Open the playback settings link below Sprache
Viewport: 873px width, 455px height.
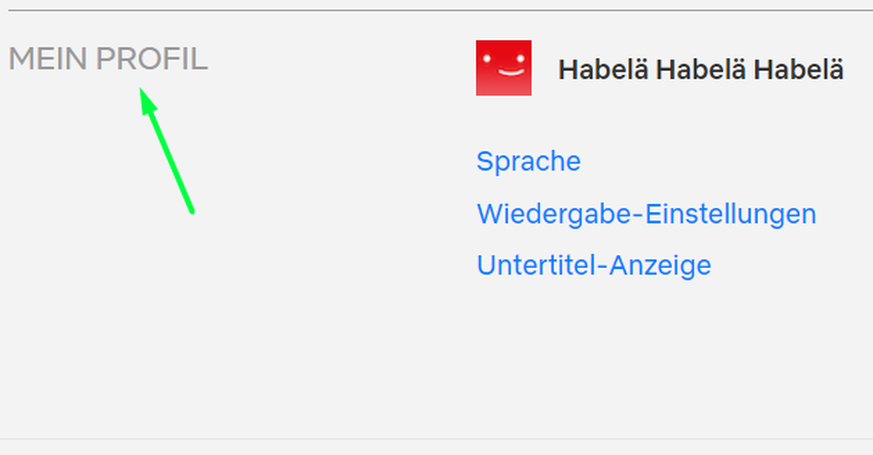(x=646, y=214)
